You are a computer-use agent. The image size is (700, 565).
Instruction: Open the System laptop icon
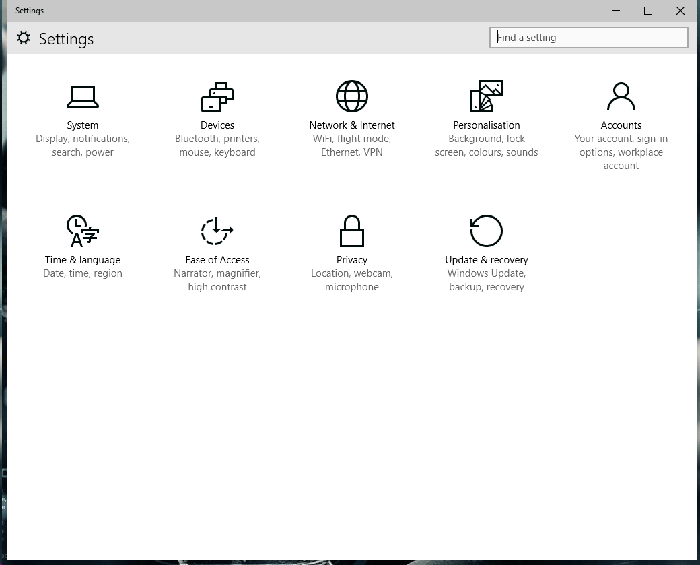coord(82,97)
